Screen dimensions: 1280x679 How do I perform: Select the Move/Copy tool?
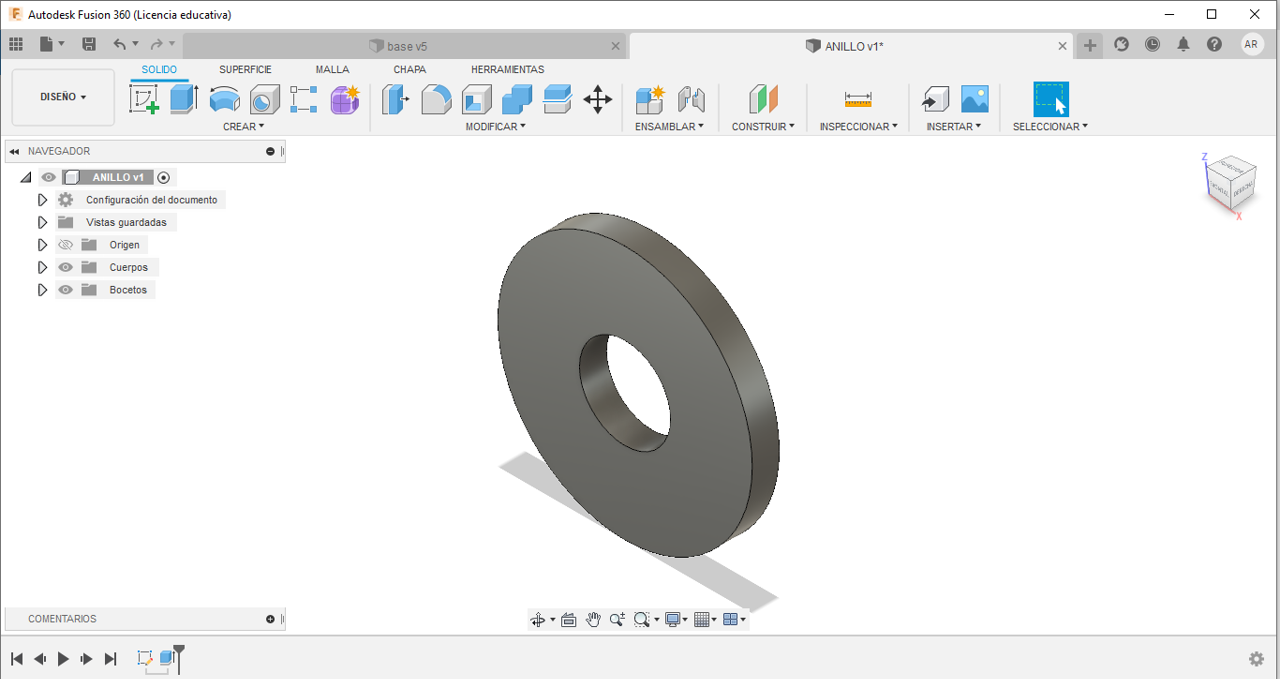click(598, 99)
